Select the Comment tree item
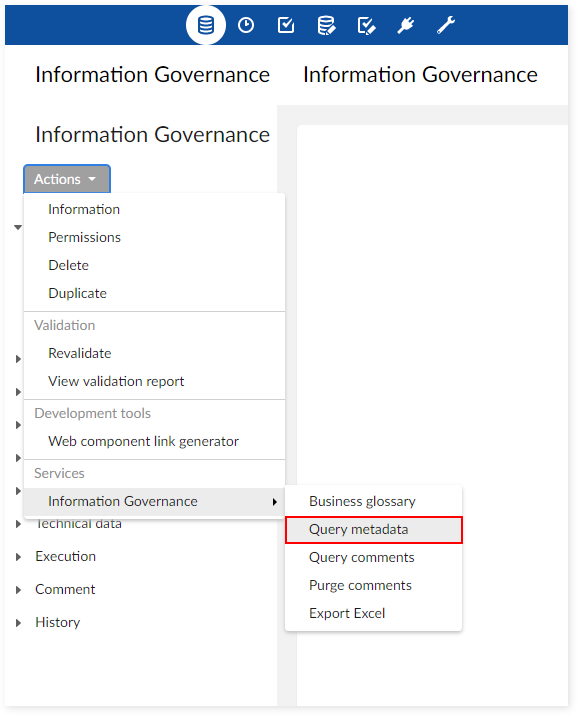This screenshot has width=577, height=715. click(x=65, y=590)
